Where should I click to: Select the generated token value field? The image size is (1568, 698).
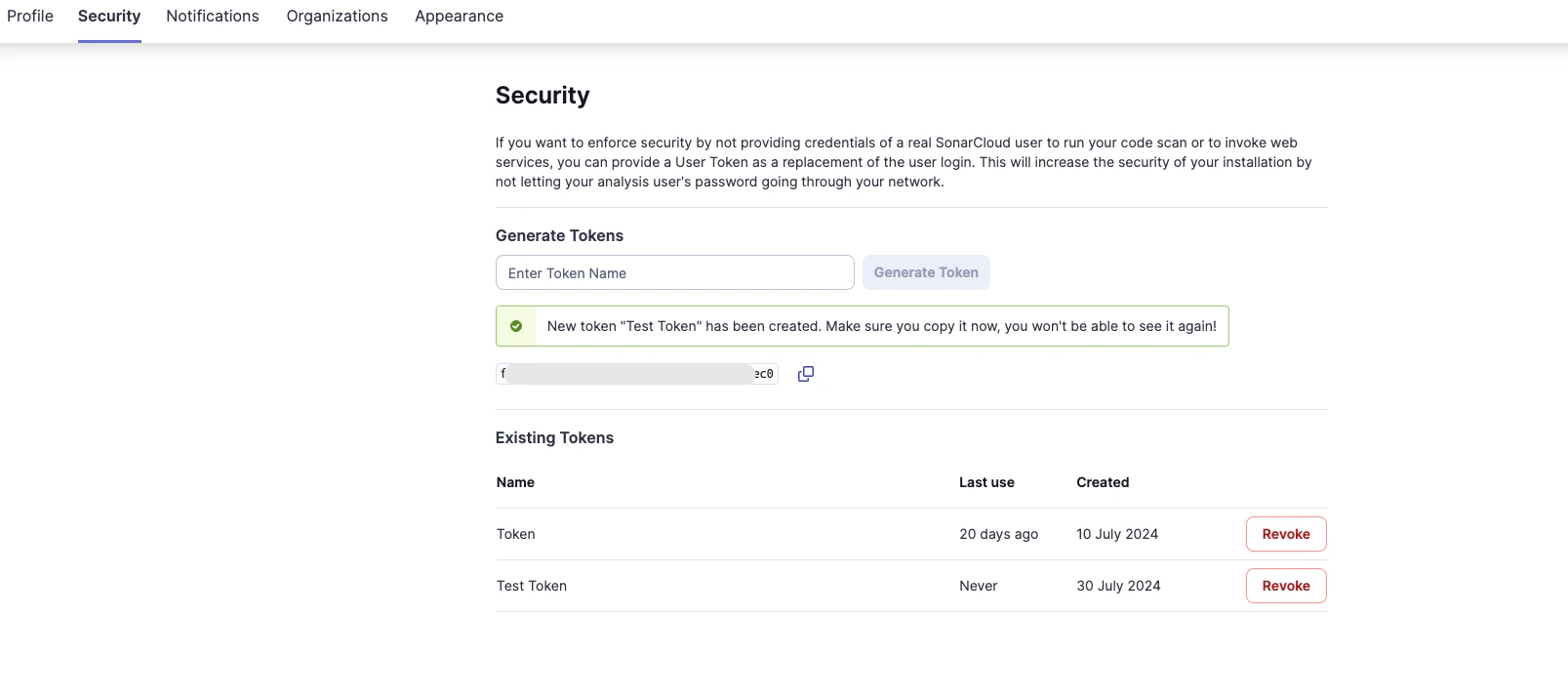[637, 374]
